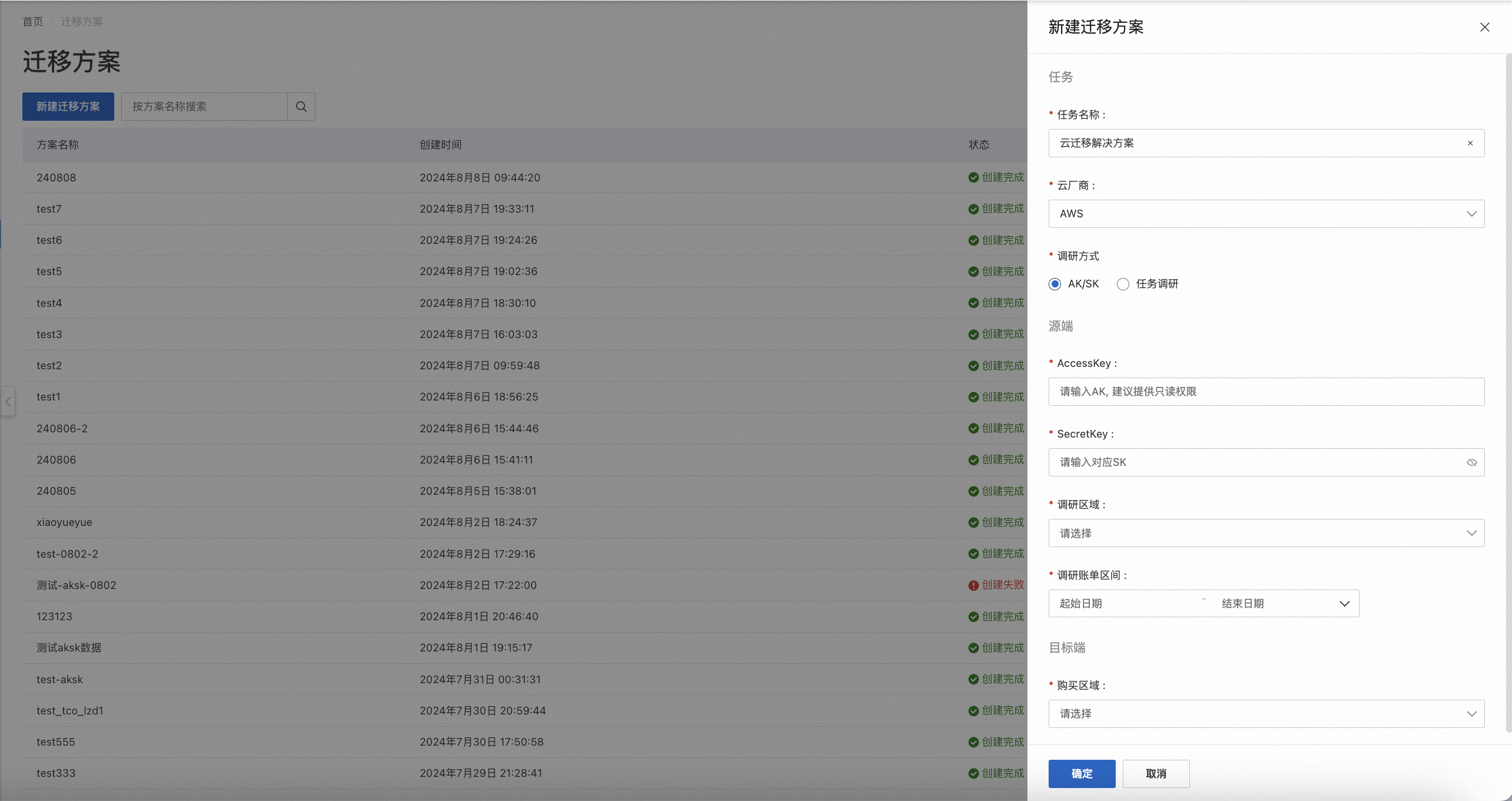The height and width of the screenshot is (801, 1512).
Task: Focus the AccessKey input field
Action: pyautogui.click(x=1266, y=392)
